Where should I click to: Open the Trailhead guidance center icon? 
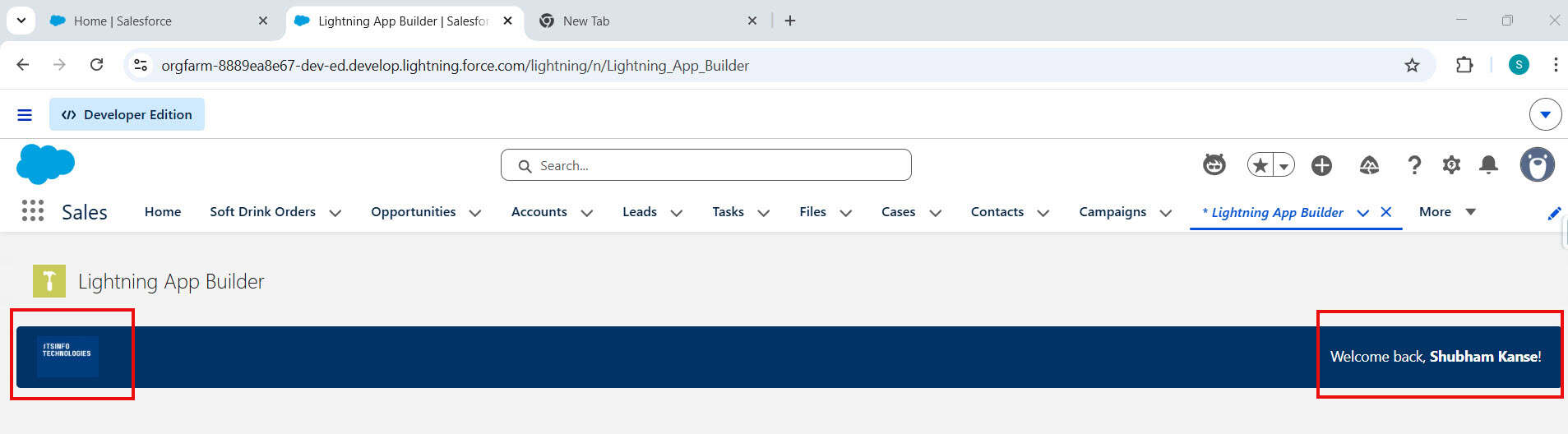pyautogui.click(x=1369, y=165)
